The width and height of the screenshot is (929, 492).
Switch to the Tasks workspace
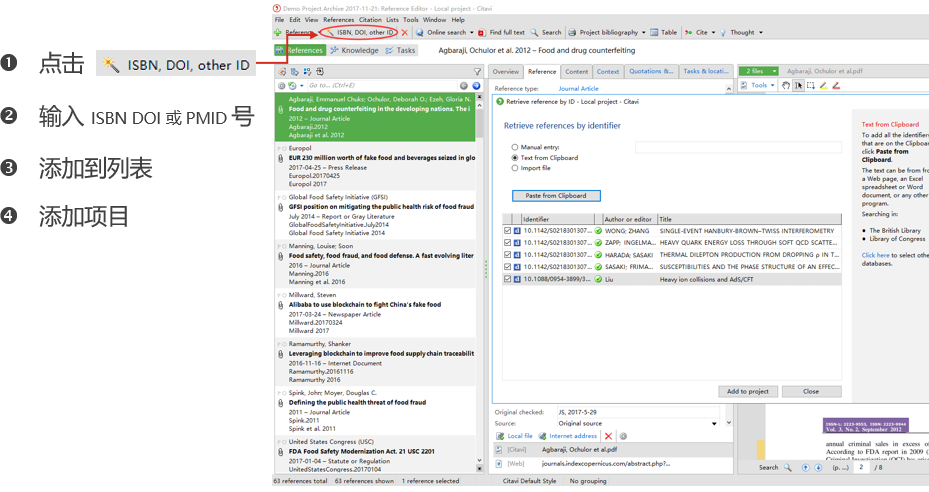pos(400,50)
